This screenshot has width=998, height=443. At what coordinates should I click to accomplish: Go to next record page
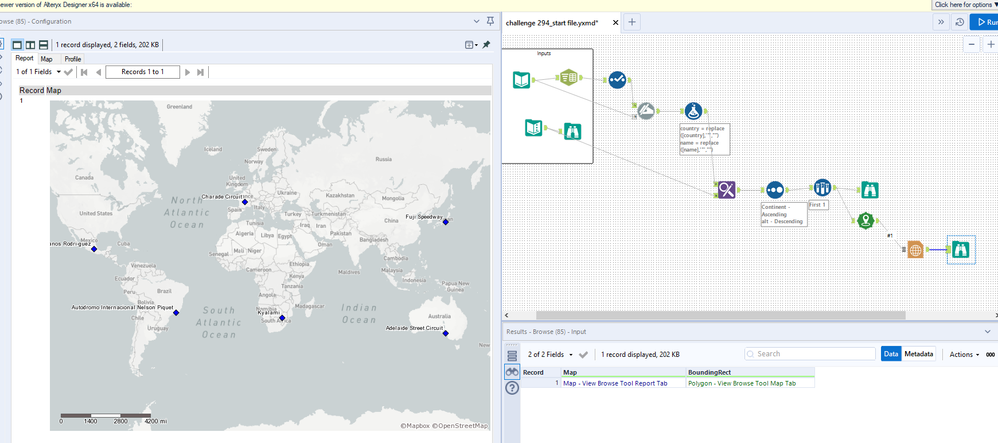[187, 72]
